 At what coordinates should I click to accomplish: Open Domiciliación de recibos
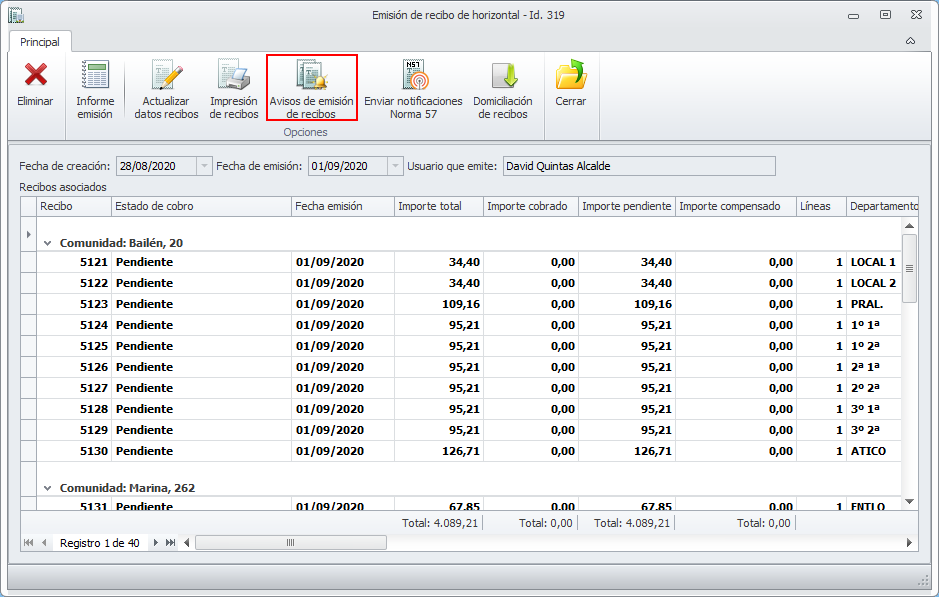[502, 76]
